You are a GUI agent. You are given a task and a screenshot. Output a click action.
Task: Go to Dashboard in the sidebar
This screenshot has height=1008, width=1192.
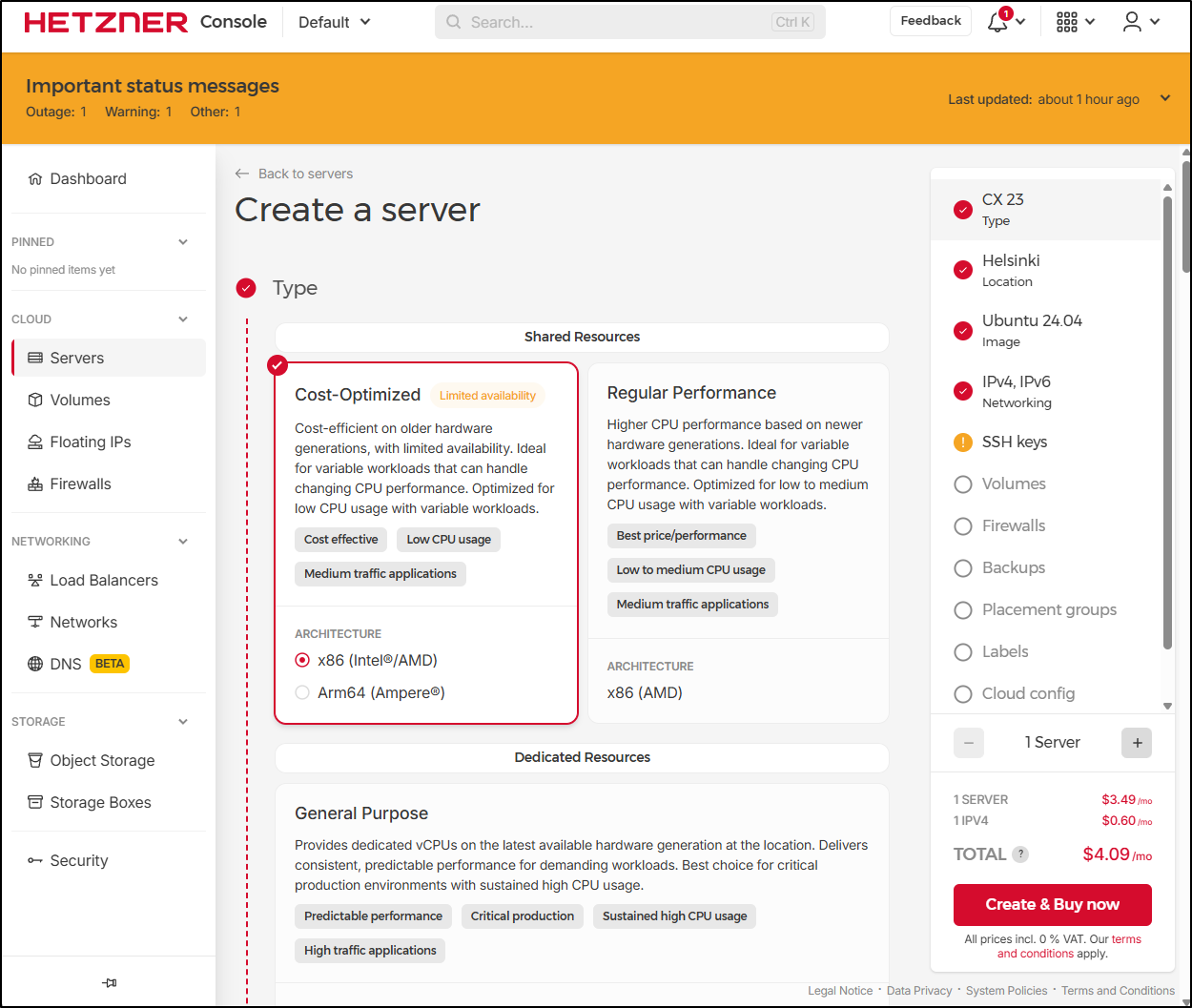[x=88, y=179]
